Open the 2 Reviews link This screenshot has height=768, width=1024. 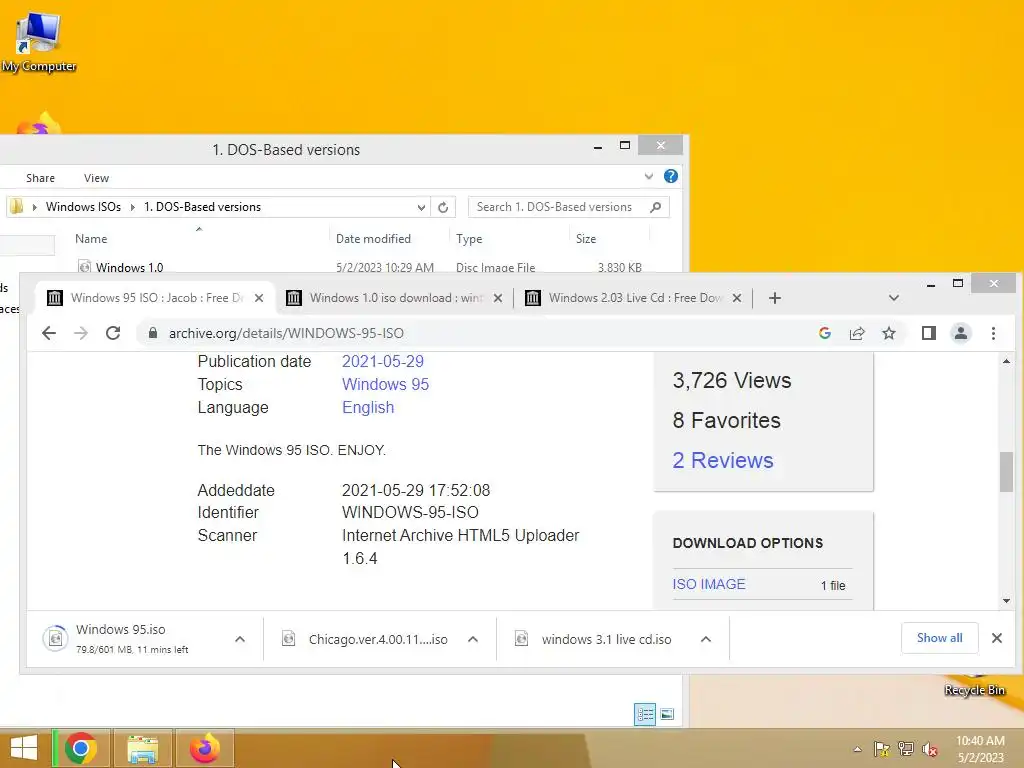[x=722, y=460]
